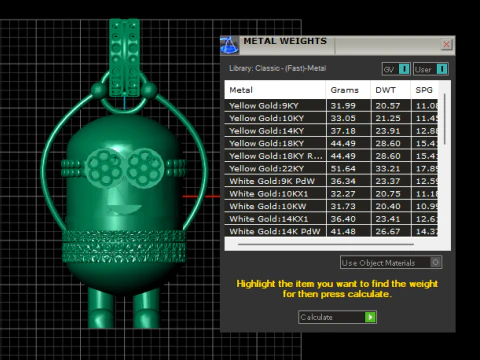480x360 pixels.
Task: Close the Metal Weights dialog
Action: pos(446,44)
